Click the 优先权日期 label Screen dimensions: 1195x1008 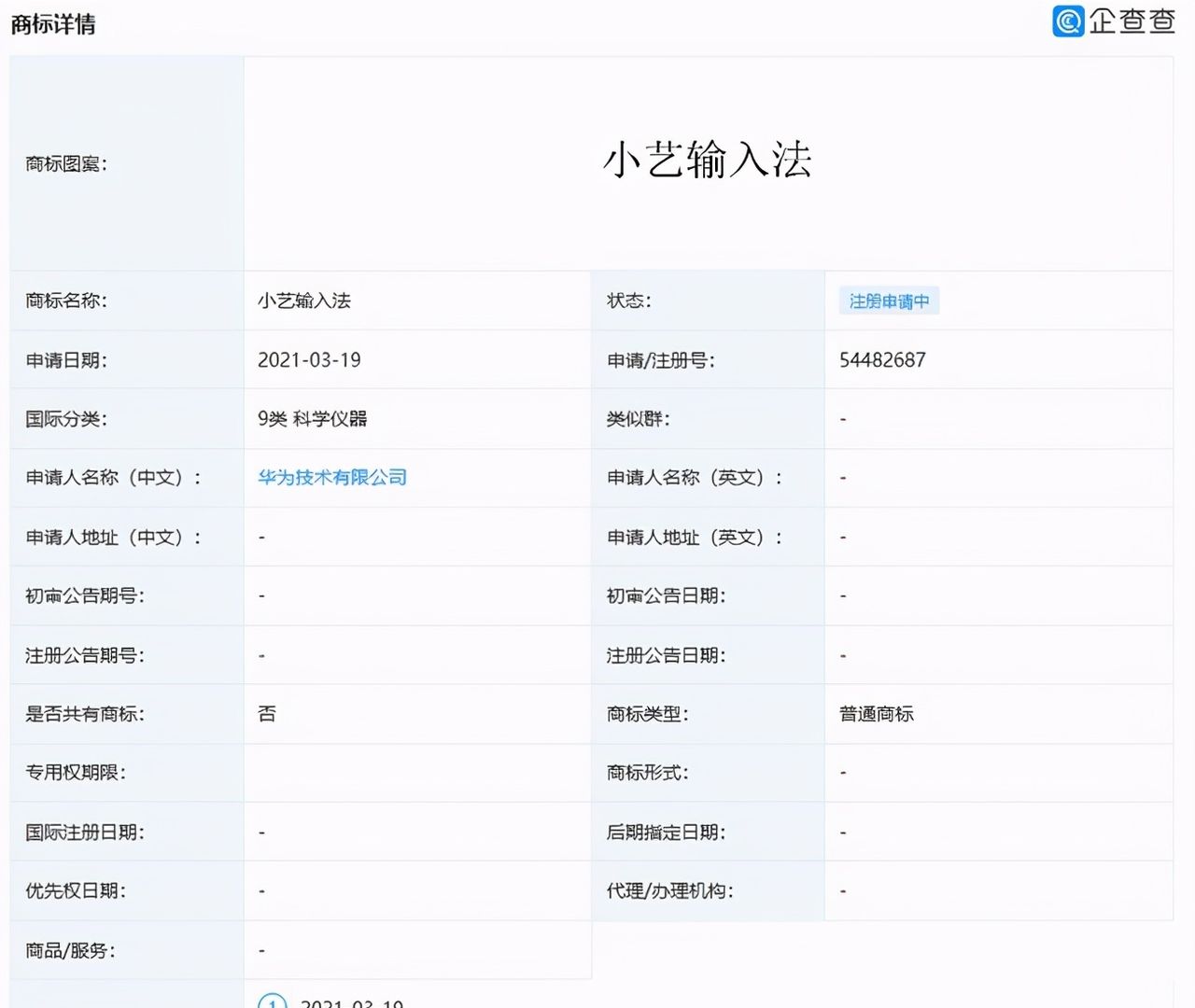tap(75, 891)
